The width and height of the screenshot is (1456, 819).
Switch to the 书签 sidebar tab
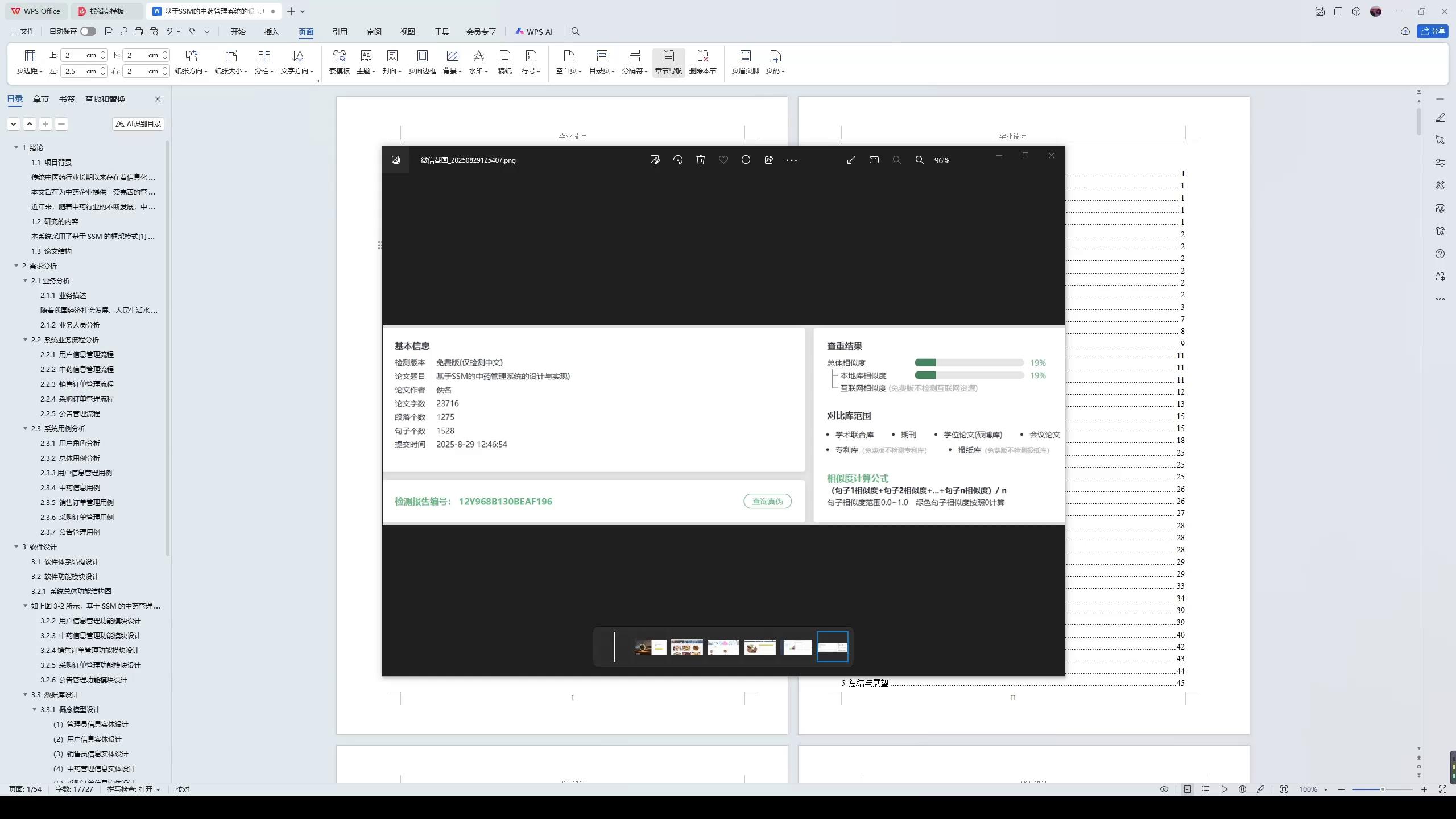click(x=67, y=98)
